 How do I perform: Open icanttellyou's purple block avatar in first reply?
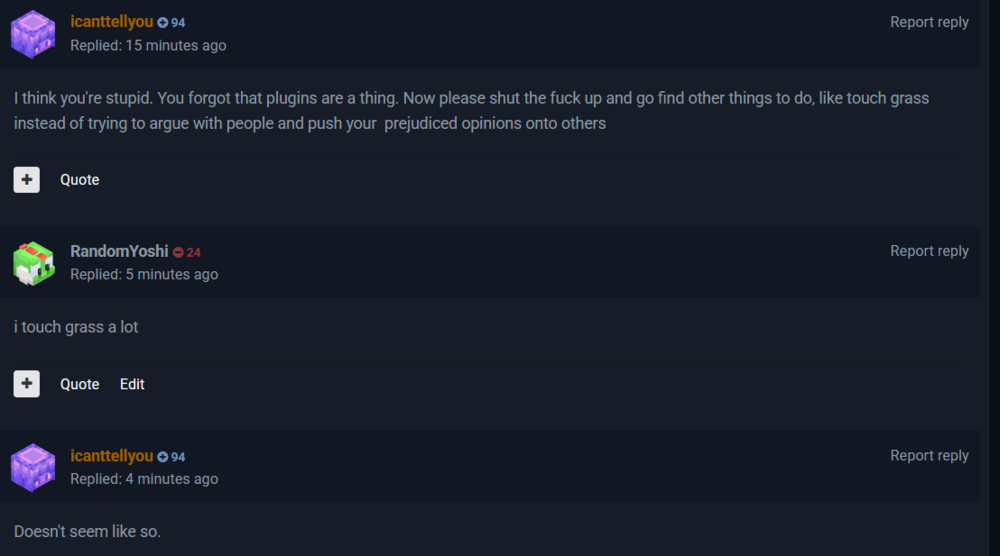[x=33, y=34]
